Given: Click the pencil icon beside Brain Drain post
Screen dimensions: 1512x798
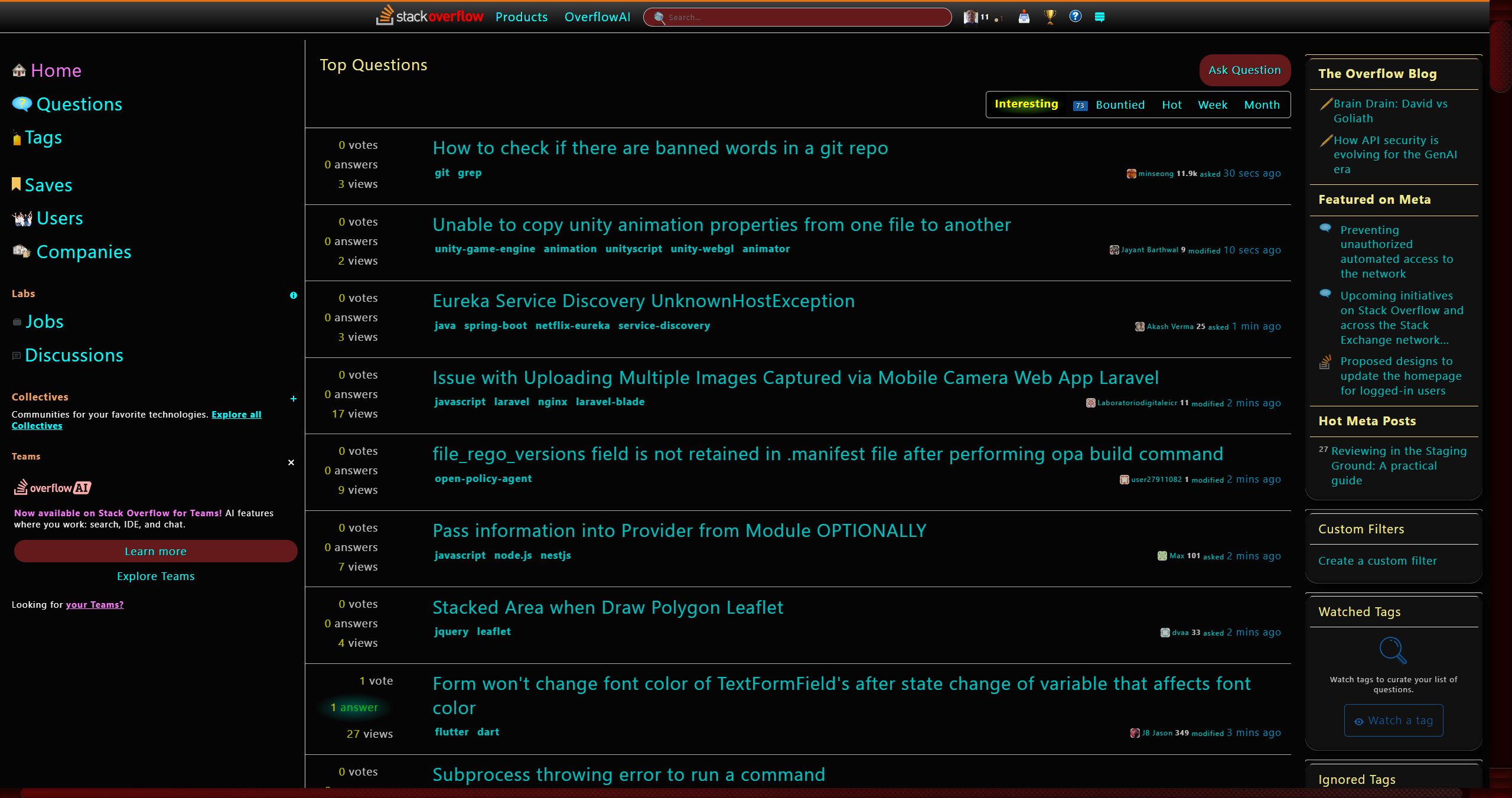Looking at the screenshot, I should [1326, 104].
